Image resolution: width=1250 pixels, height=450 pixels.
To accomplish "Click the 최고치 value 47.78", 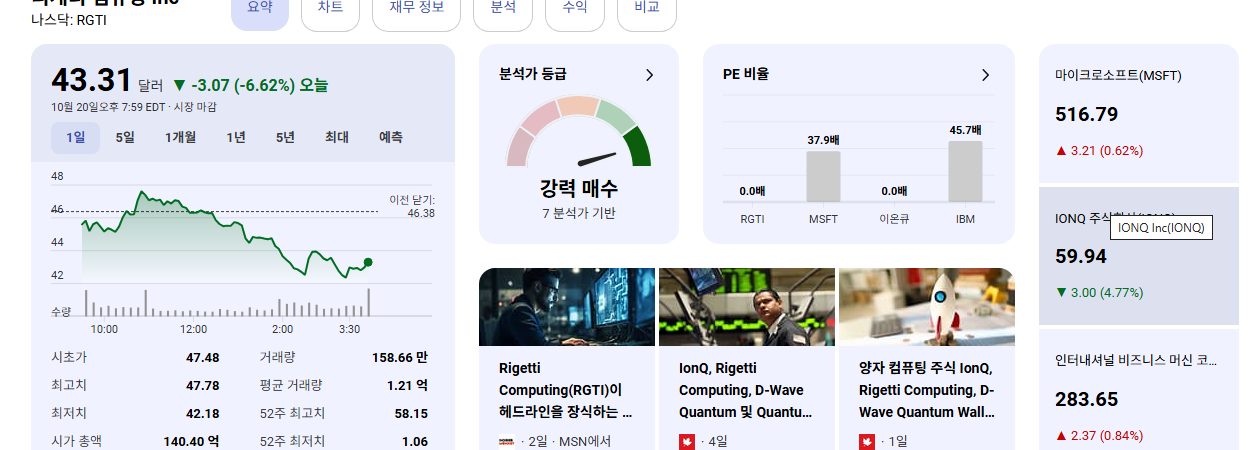I will pos(202,385).
